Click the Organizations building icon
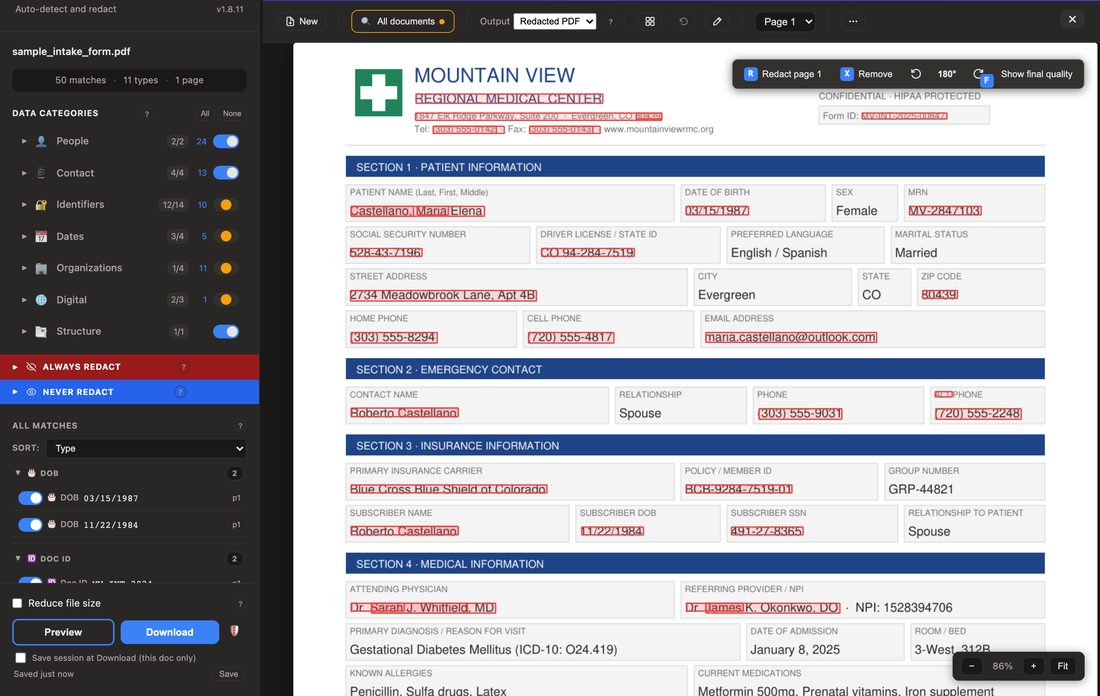 [x=41, y=268]
